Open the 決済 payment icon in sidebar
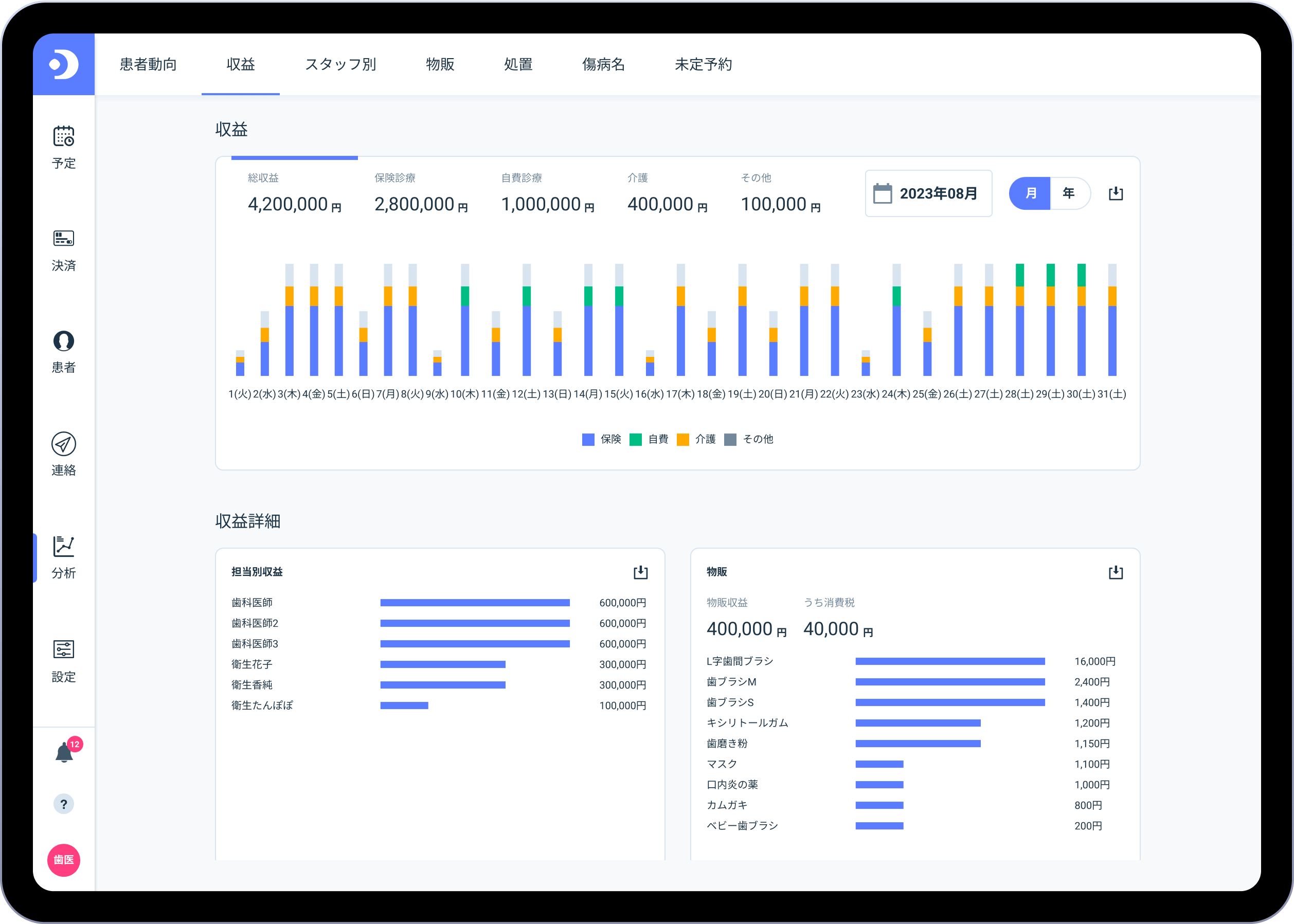 point(64,239)
